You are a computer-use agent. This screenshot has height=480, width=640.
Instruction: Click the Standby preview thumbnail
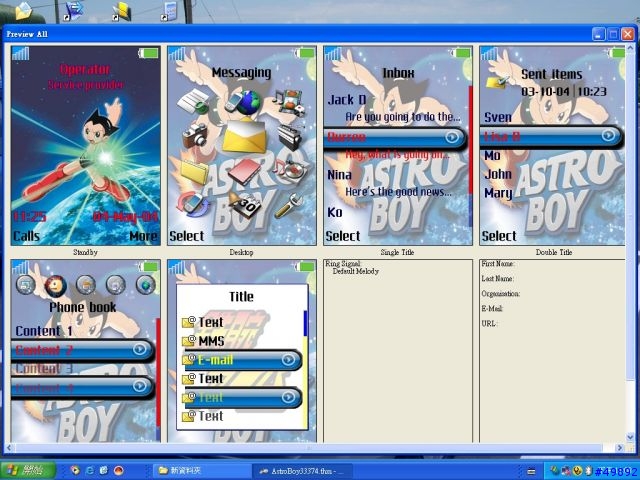[85, 145]
